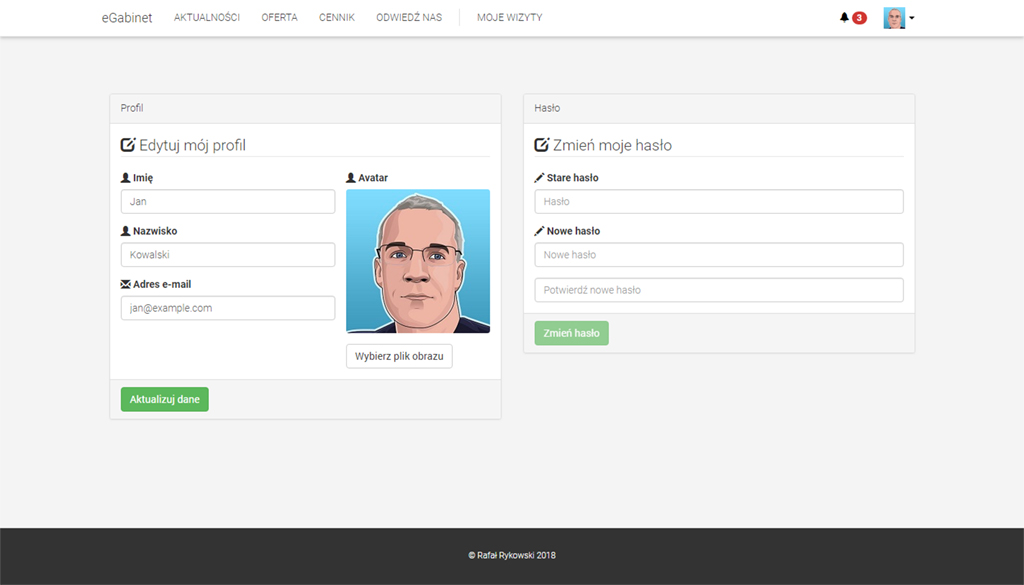The height and width of the screenshot is (585, 1024).
Task: Click the edit icon beside Zmień moje hasło
Action: [542, 145]
